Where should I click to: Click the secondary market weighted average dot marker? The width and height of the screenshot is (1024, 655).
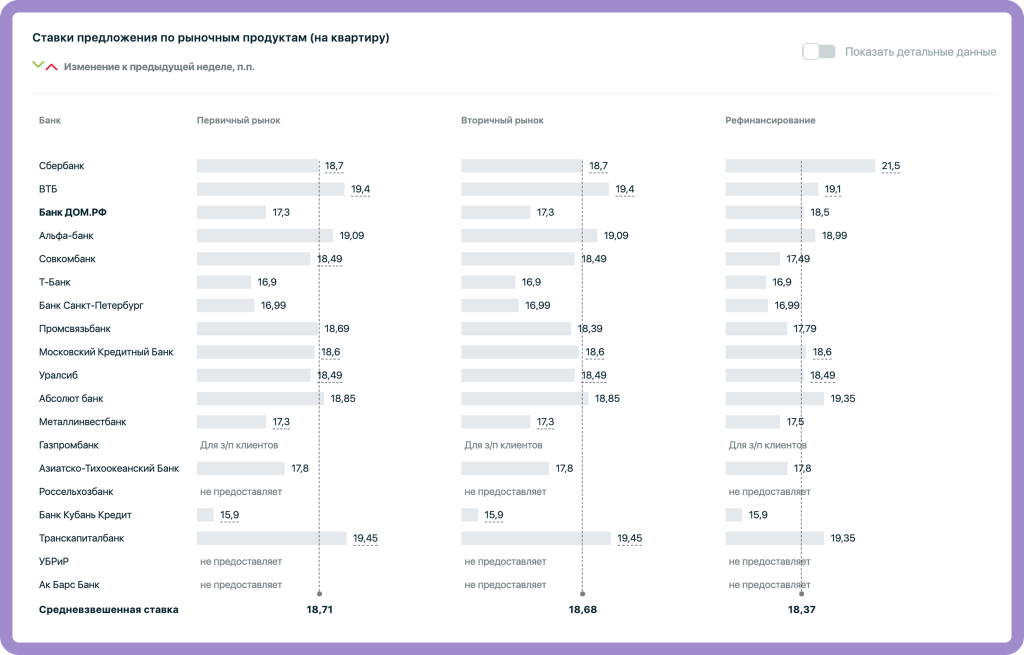click(x=583, y=594)
